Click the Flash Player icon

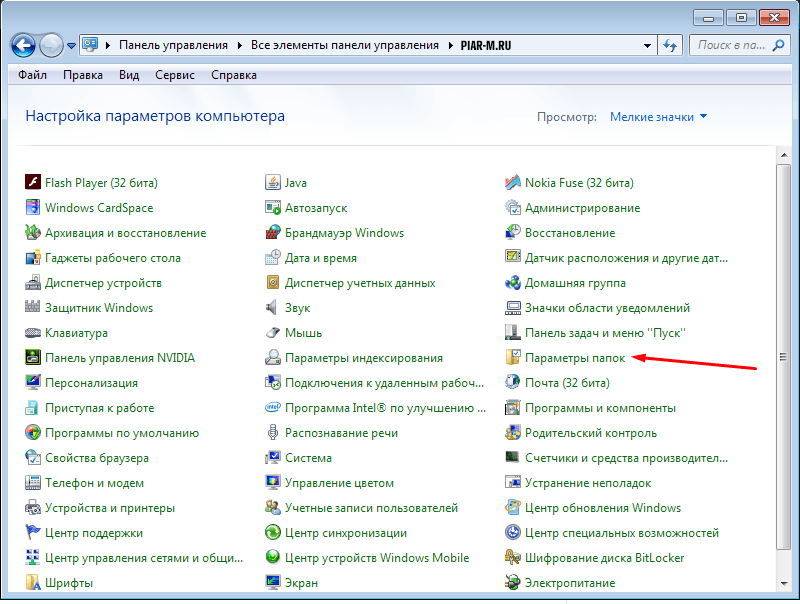click(33, 182)
